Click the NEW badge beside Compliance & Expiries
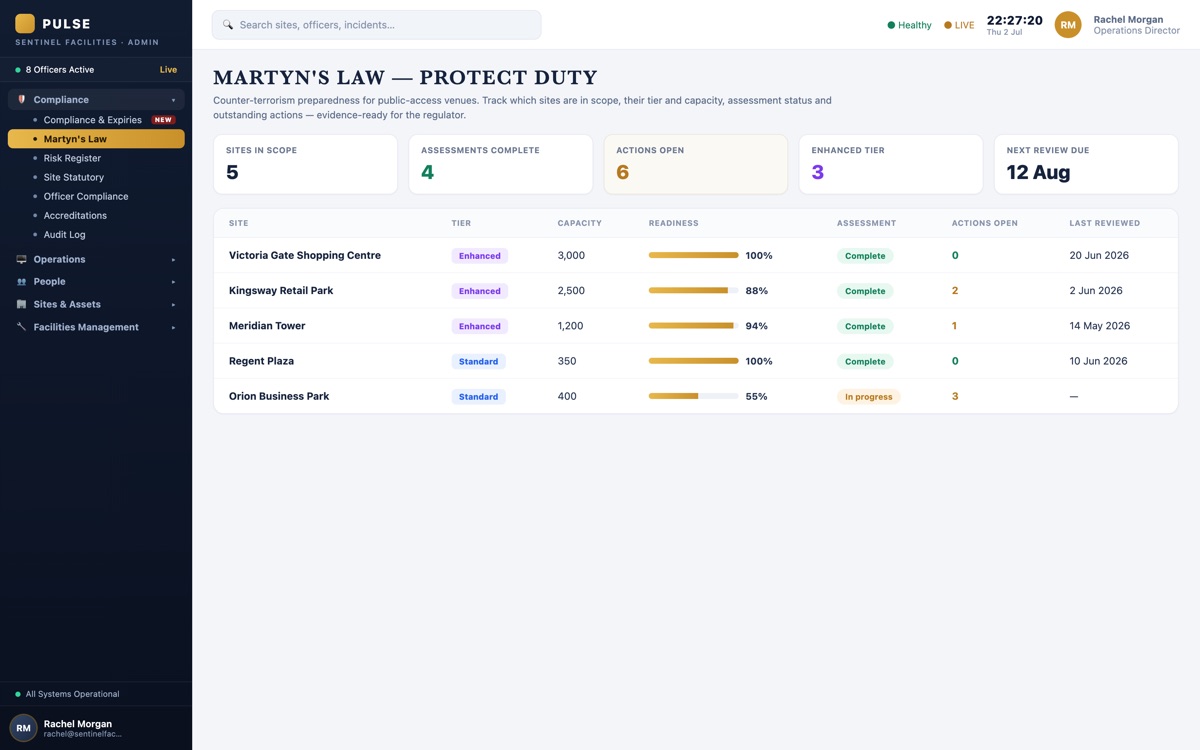 pos(163,120)
